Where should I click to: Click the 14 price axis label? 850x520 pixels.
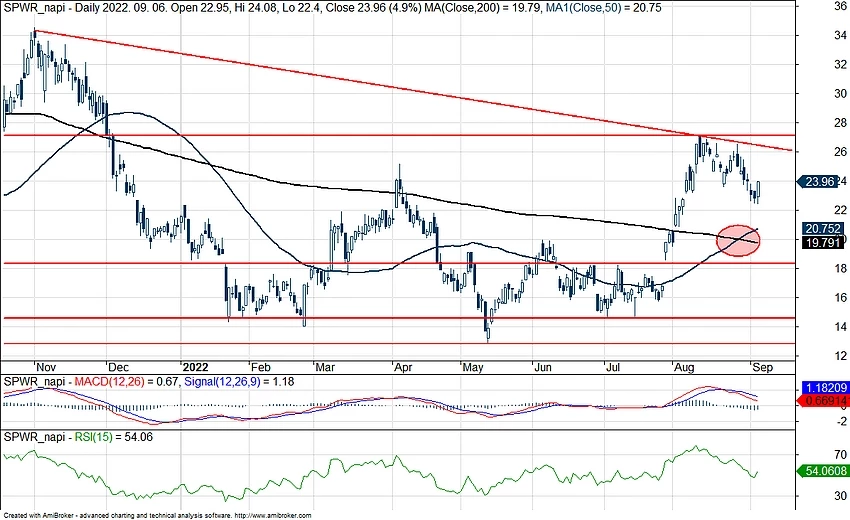point(841,326)
